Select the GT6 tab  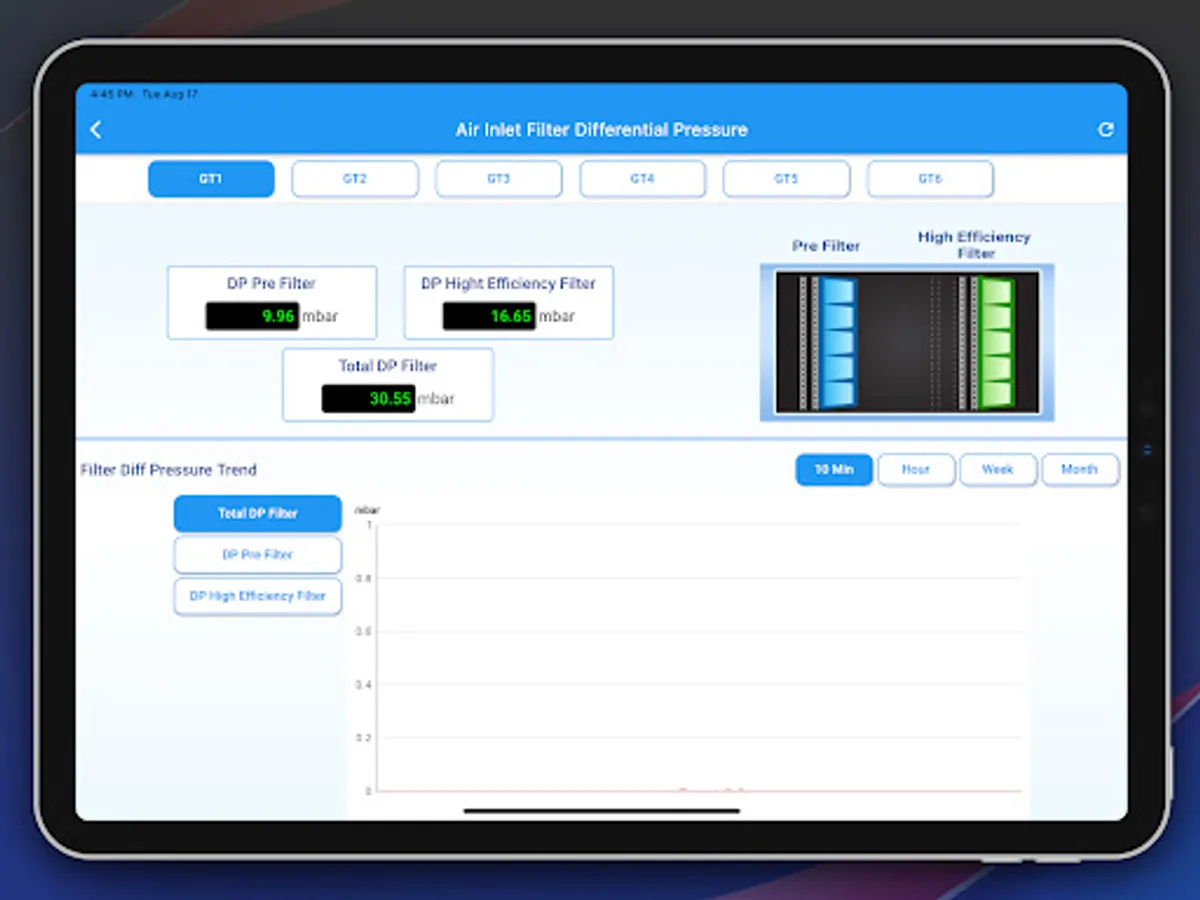pyautogui.click(x=930, y=179)
